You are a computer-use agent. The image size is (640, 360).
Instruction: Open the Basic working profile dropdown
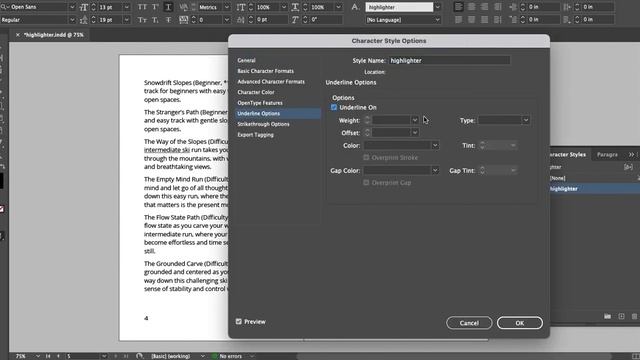tap(202, 356)
